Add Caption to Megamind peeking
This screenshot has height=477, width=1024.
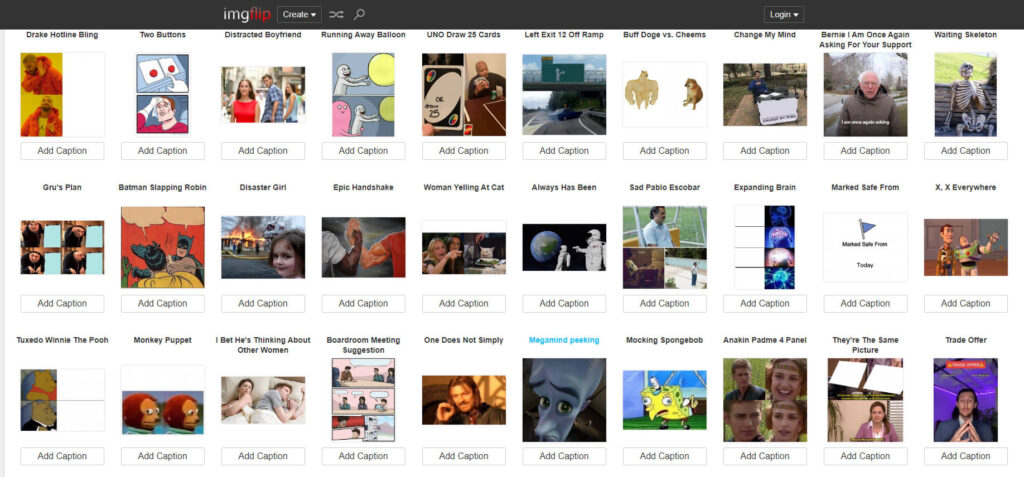[564, 456]
